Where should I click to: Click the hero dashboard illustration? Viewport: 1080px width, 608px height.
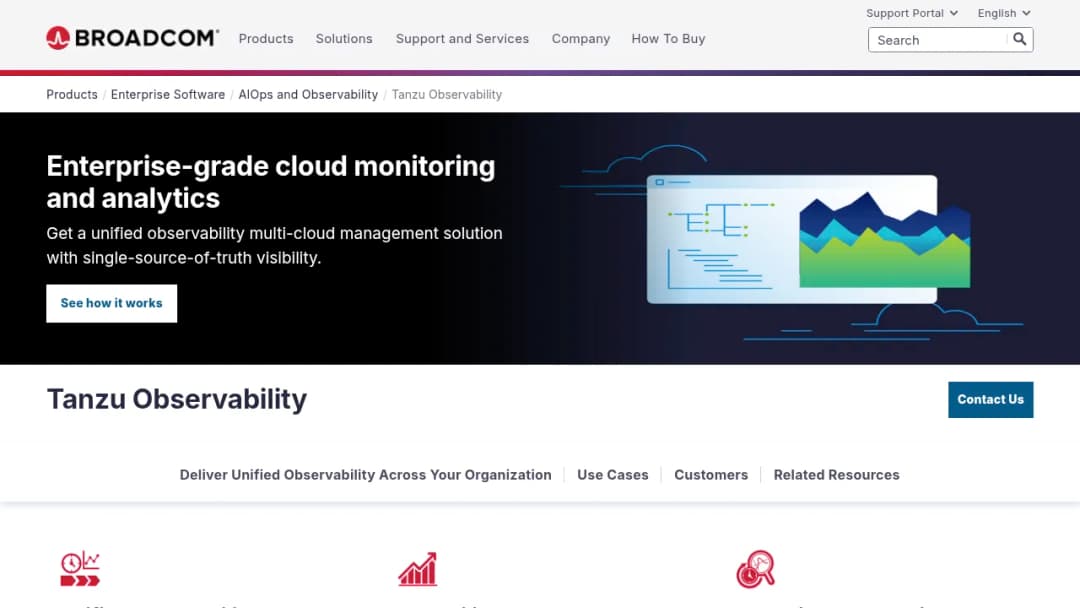[x=792, y=241]
